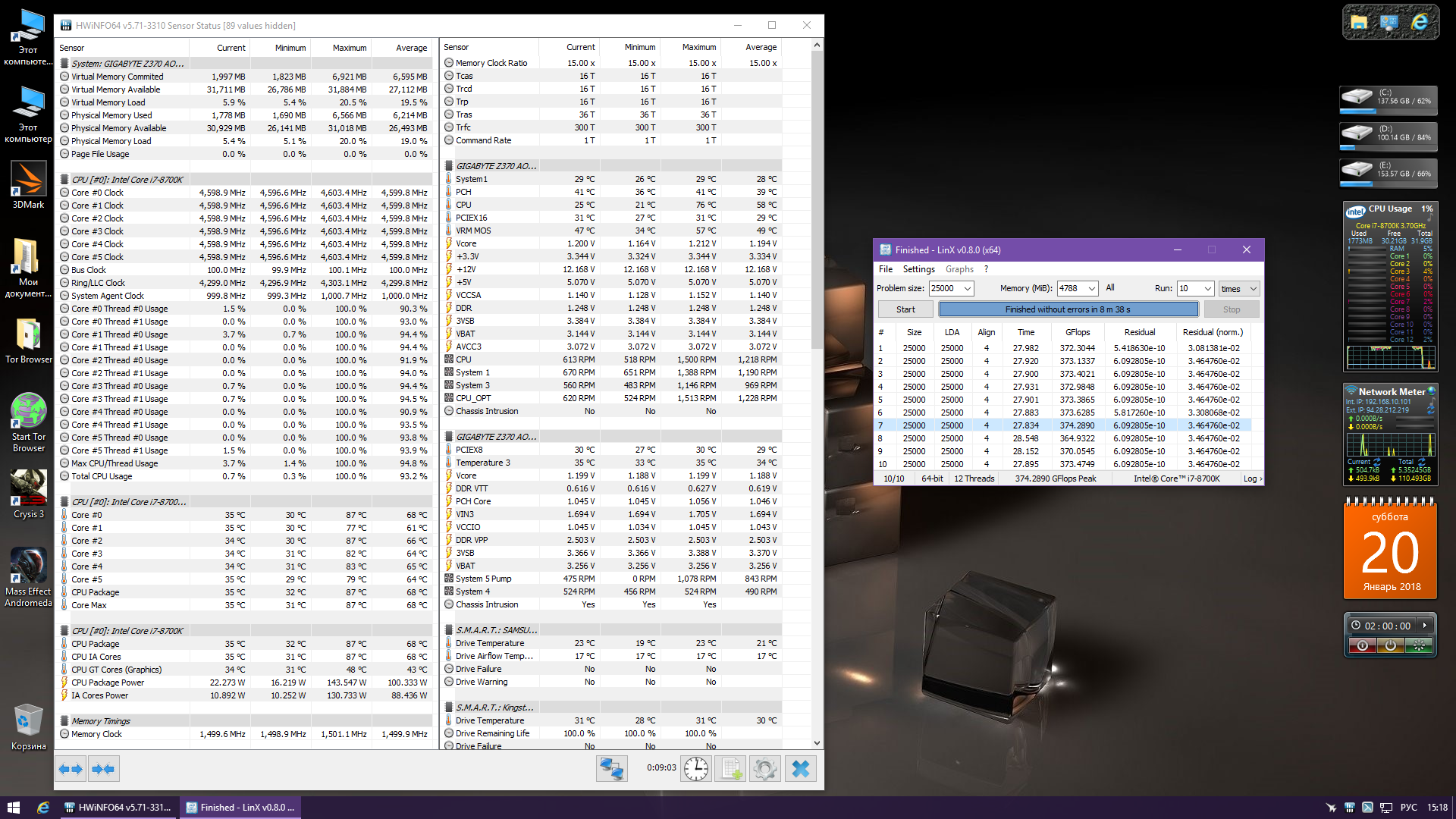Click red shutdown button in timer gadget
This screenshot has height=819, width=1456.
coord(1362,645)
